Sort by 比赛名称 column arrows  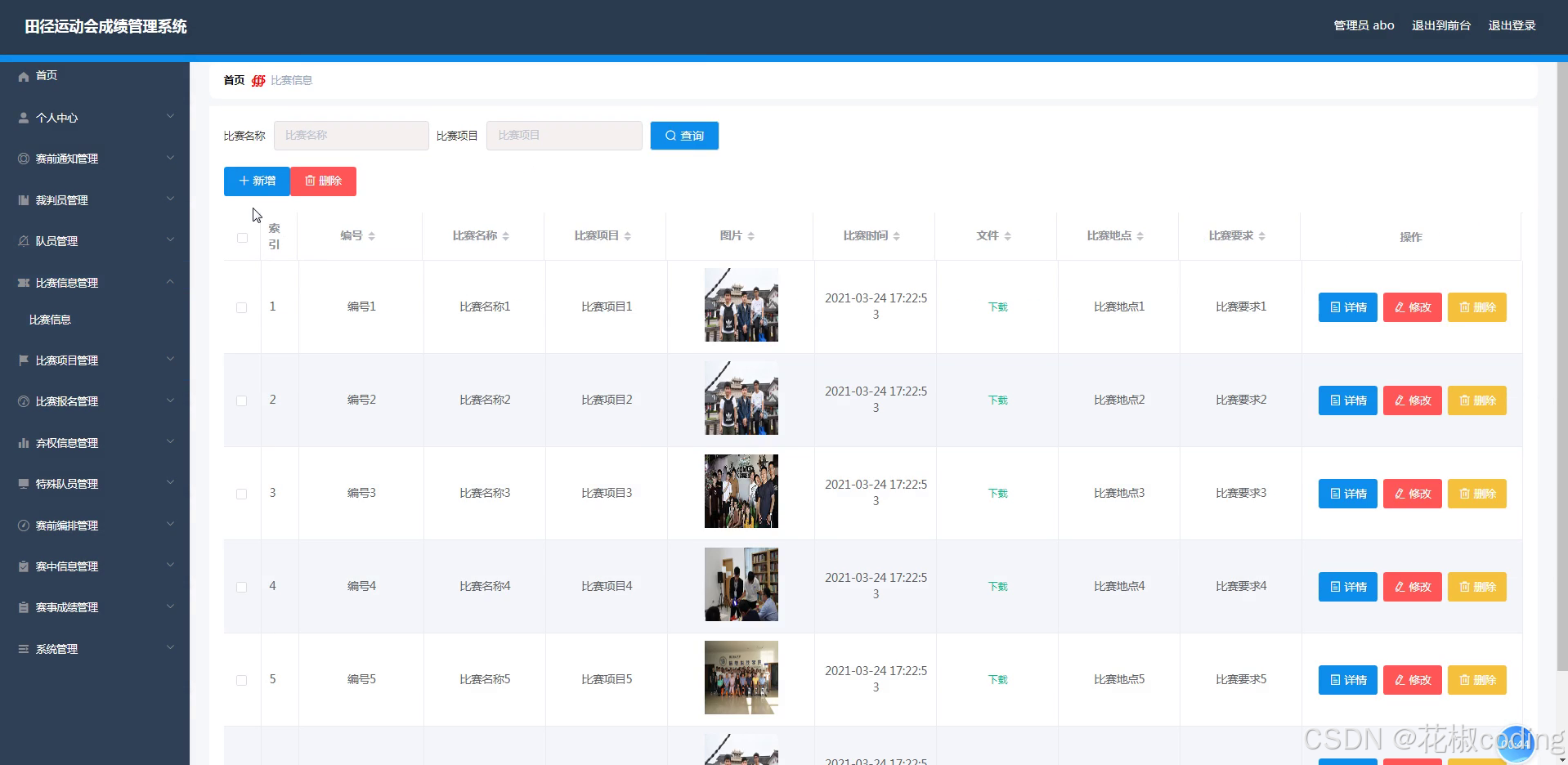[x=506, y=236]
